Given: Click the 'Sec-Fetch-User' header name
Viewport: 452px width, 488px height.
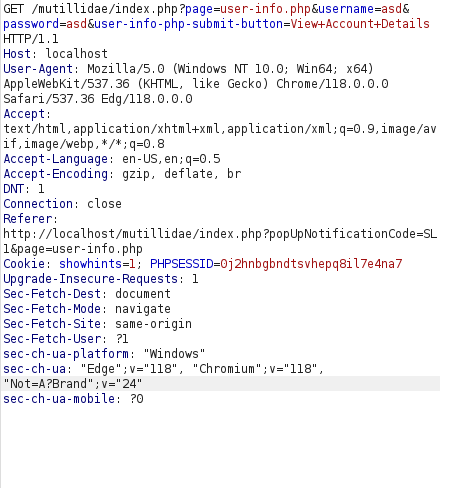Looking at the screenshot, I should coord(52,339).
